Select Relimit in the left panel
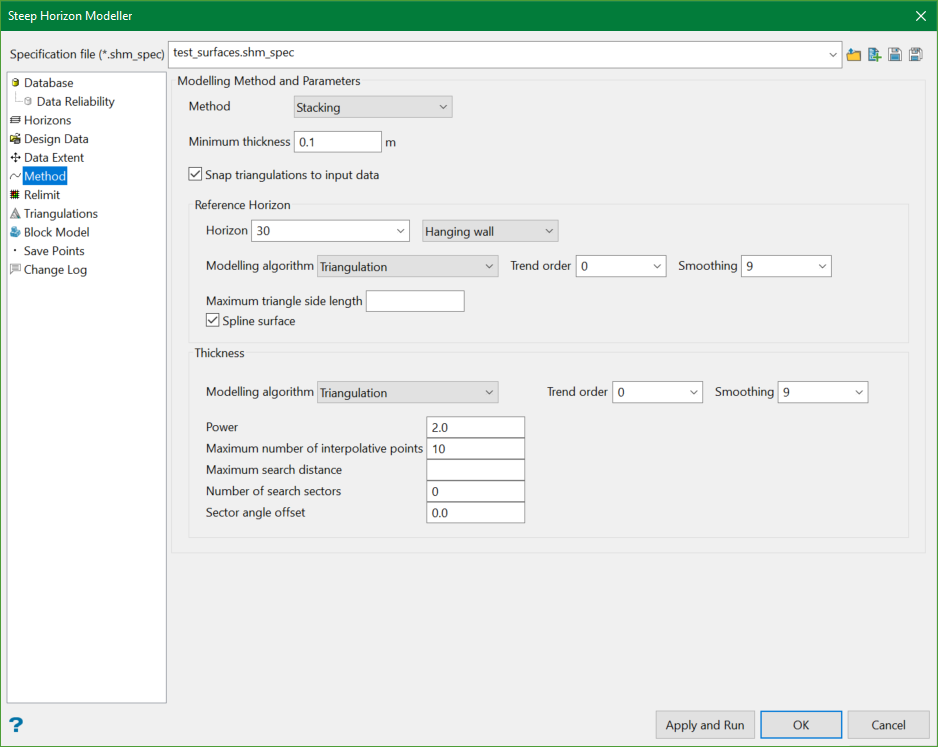Viewport: 938px width, 747px height. [x=42, y=195]
